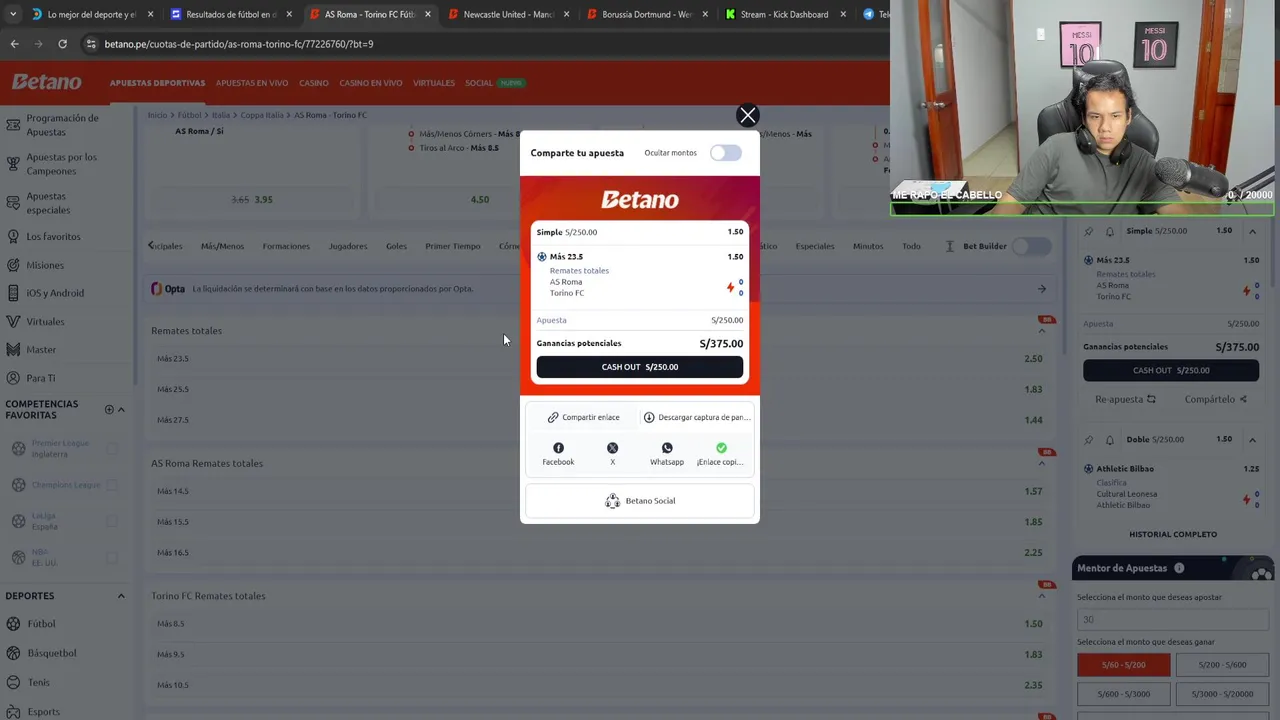Viewport: 1280px width, 720px height.
Task: Toggle notification bell on Simple bet
Action: pyautogui.click(x=1109, y=232)
